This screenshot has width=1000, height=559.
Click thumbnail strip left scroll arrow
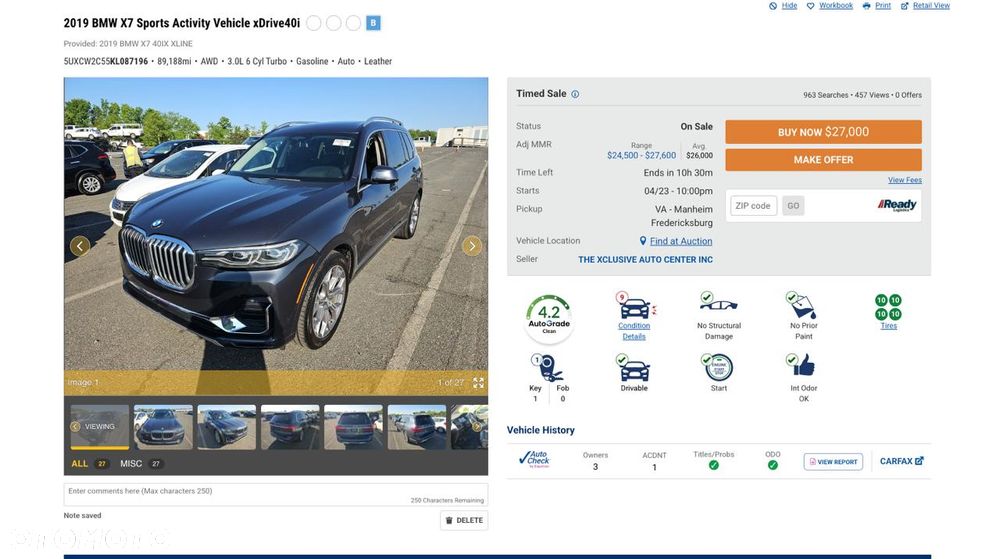(75, 426)
